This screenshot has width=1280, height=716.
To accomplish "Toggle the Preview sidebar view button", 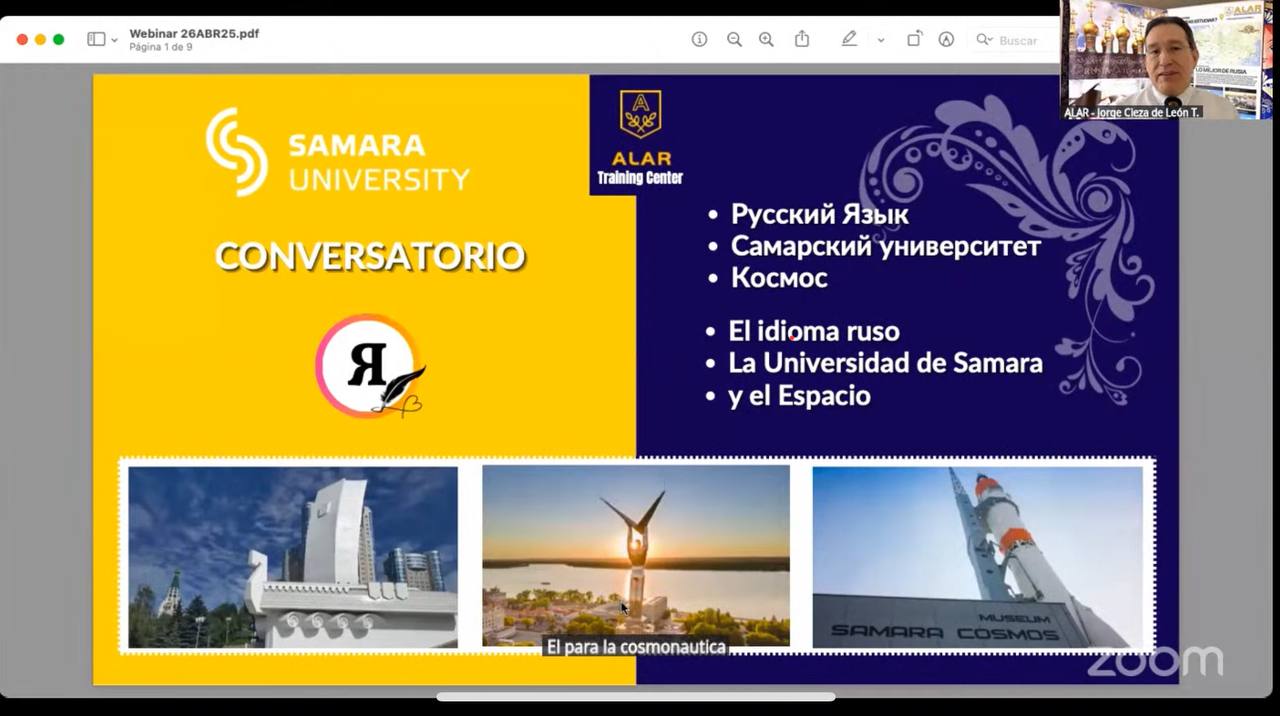I will click(96, 39).
